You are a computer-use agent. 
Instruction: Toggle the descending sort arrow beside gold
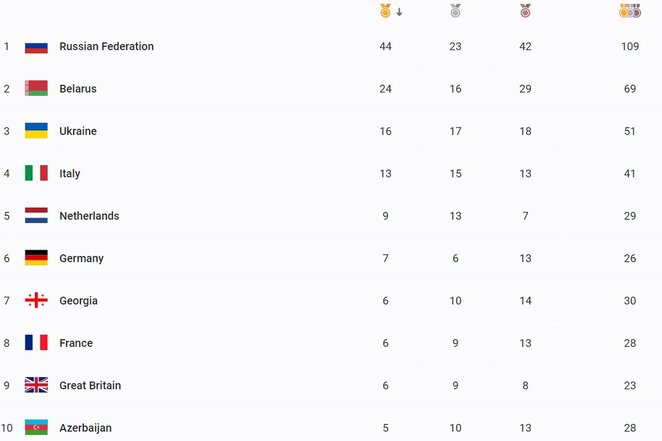399,13
